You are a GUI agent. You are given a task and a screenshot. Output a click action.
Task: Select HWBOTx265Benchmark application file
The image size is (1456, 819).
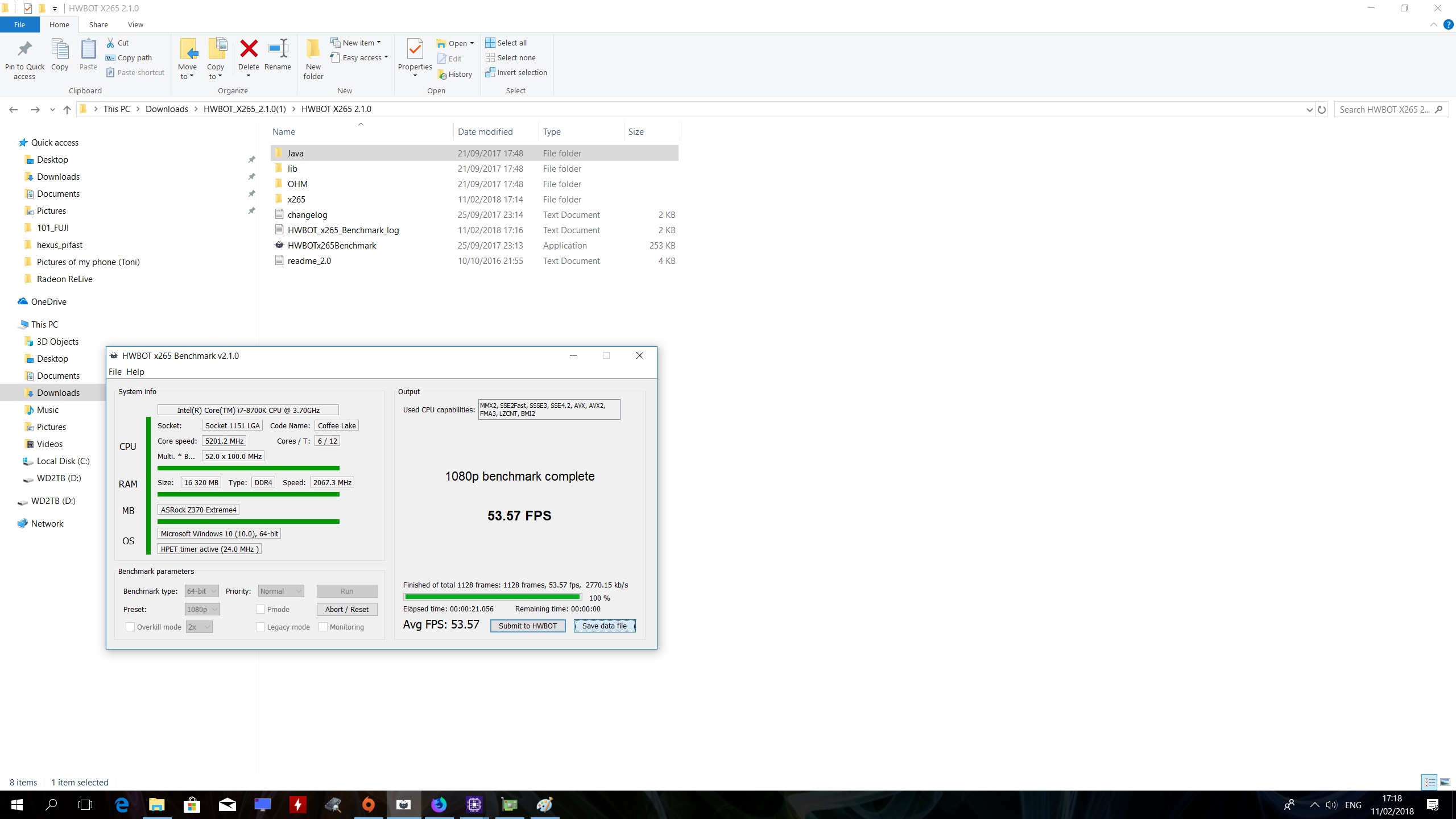(332, 246)
